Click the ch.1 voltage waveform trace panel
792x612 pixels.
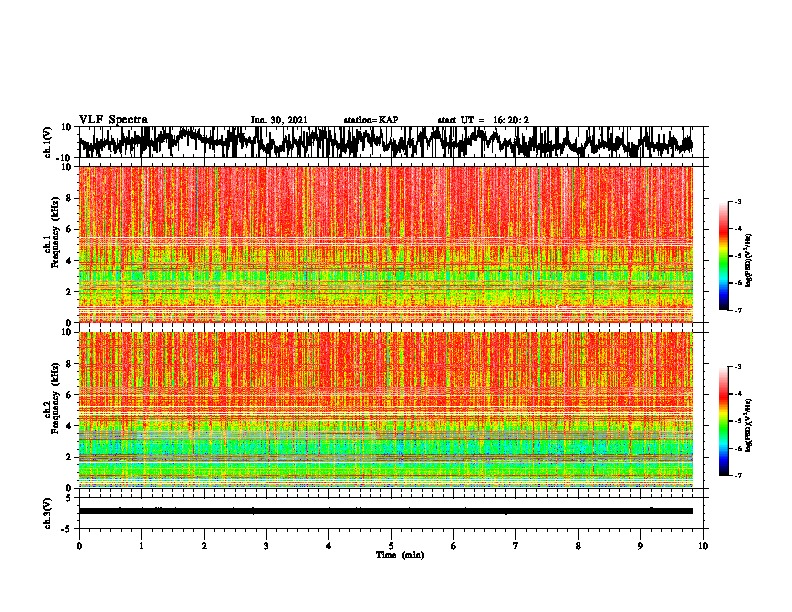coord(391,142)
